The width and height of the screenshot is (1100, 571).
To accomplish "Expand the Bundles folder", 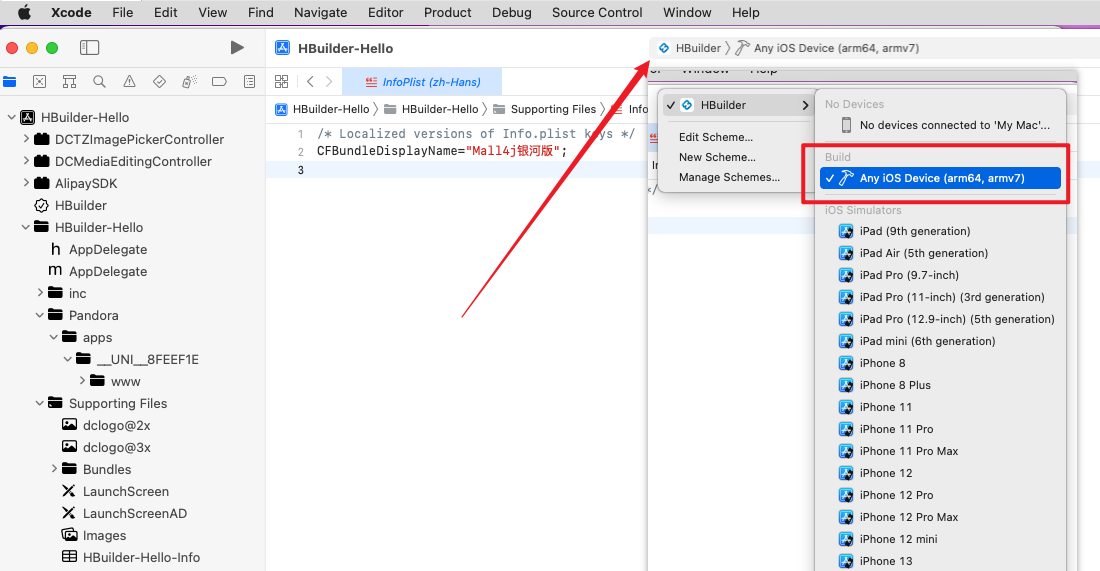I will pos(54,469).
